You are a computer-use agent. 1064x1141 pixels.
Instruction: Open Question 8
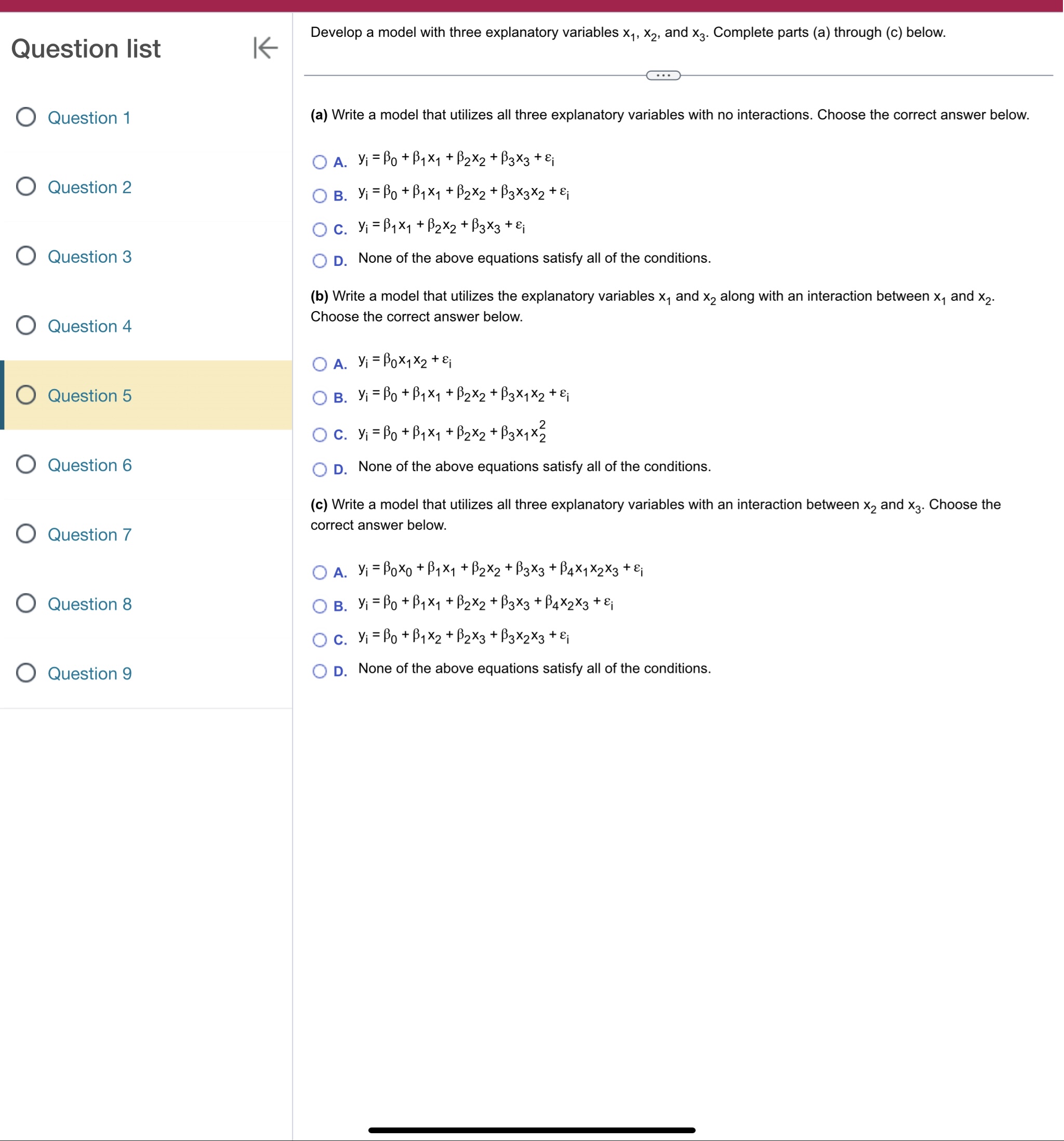(89, 603)
